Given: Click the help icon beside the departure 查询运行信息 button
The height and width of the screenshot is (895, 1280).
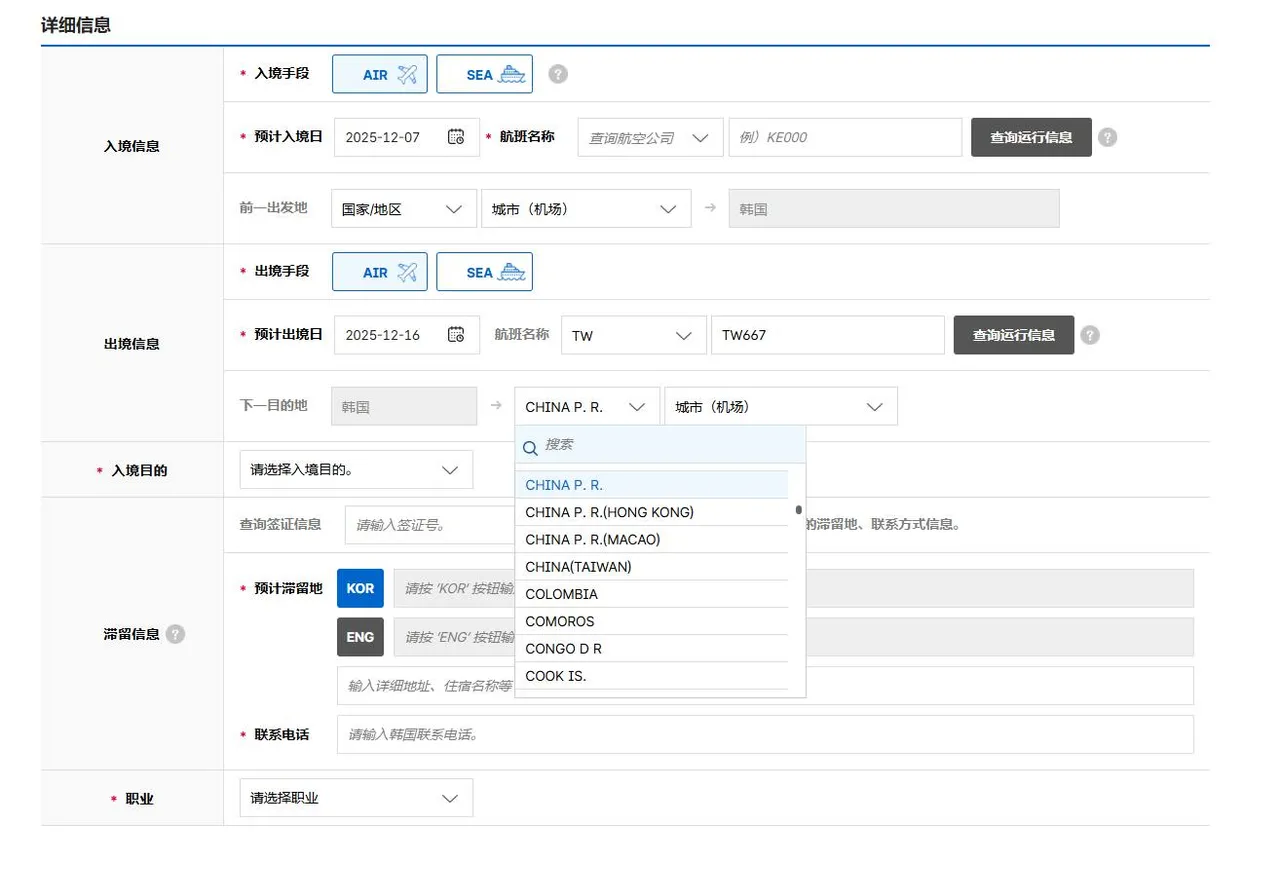Looking at the screenshot, I should click(x=1091, y=335).
